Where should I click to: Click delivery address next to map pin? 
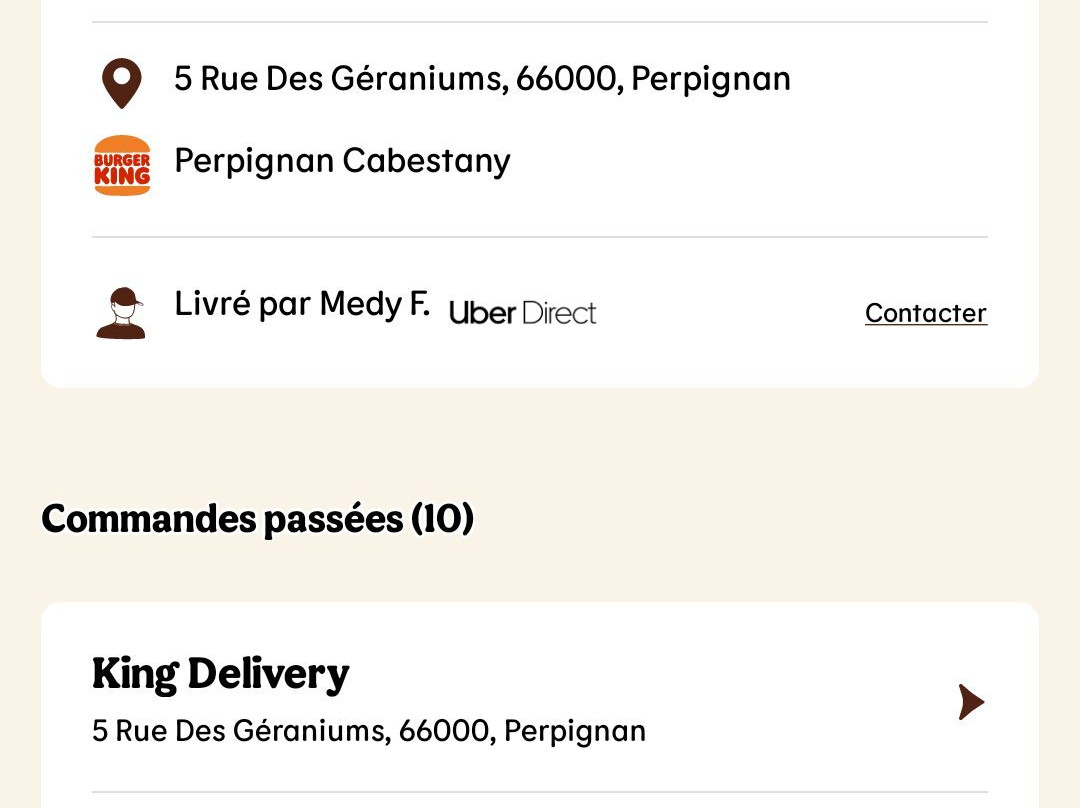coord(482,79)
